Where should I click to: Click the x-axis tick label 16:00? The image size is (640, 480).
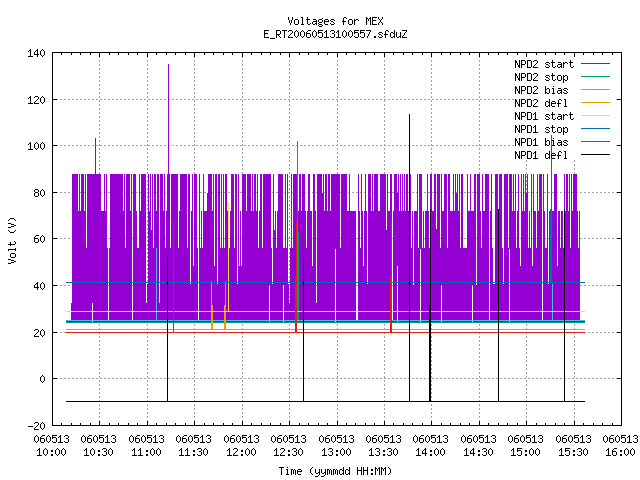(x=620, y=453)
